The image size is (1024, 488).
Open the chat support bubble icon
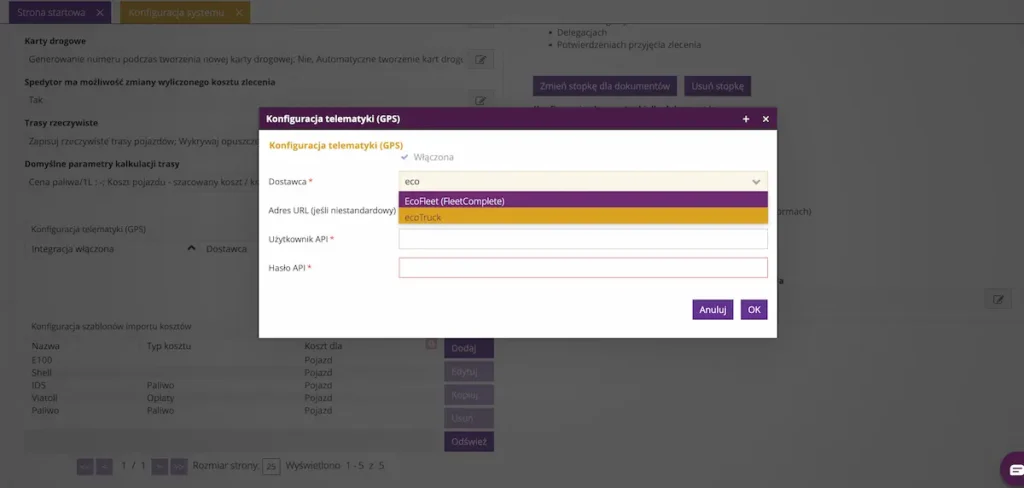tap(1016, 470)
